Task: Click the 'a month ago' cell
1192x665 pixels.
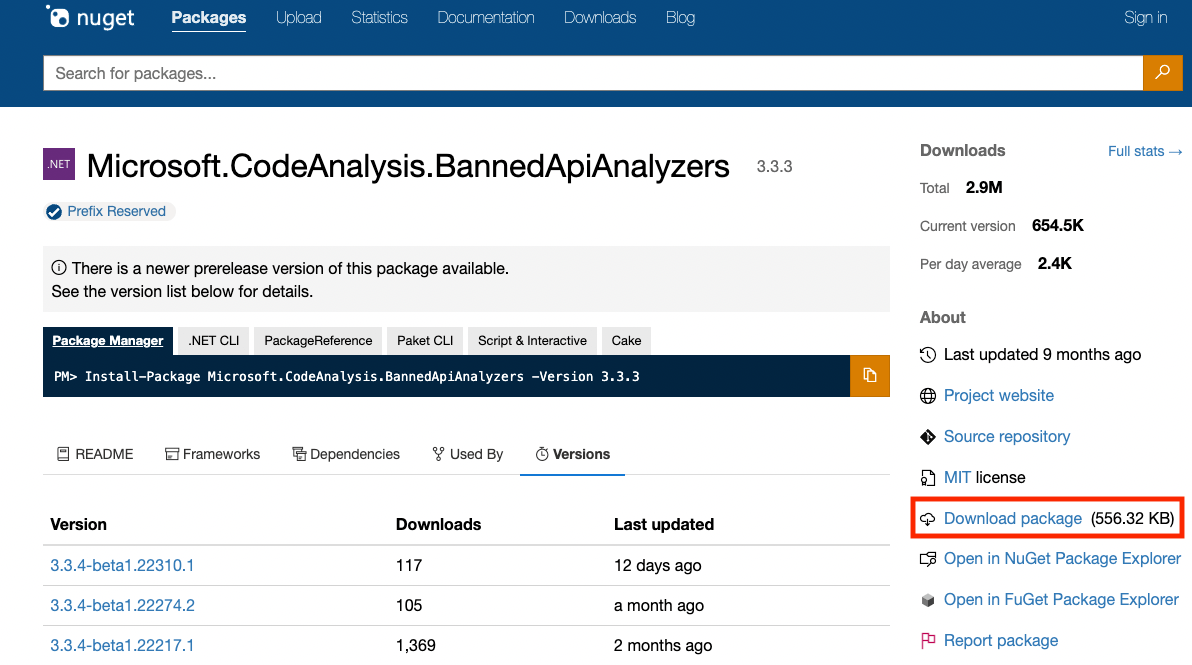Action: (x=658, y=606)
